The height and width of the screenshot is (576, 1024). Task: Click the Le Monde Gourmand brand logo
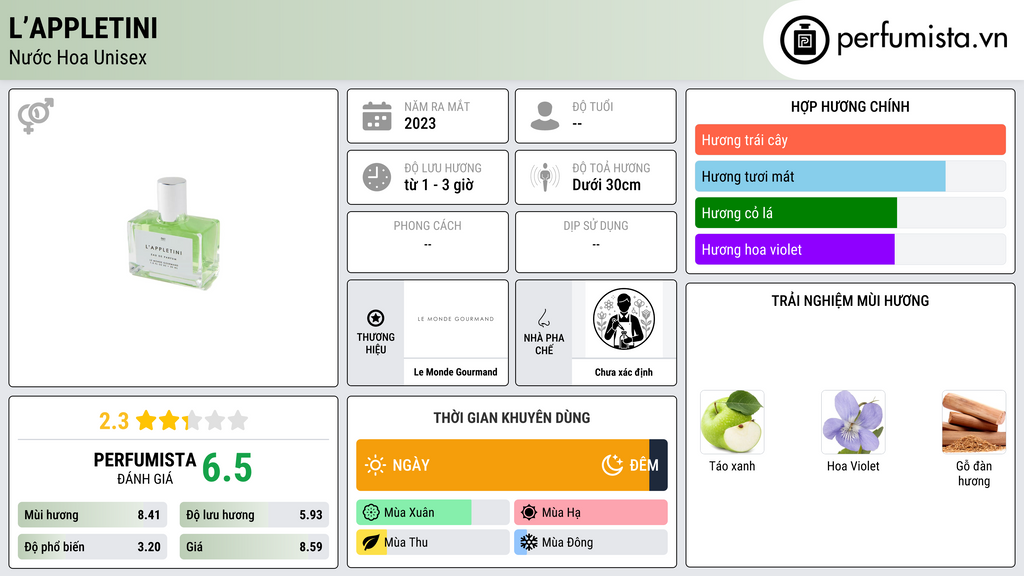455,319
